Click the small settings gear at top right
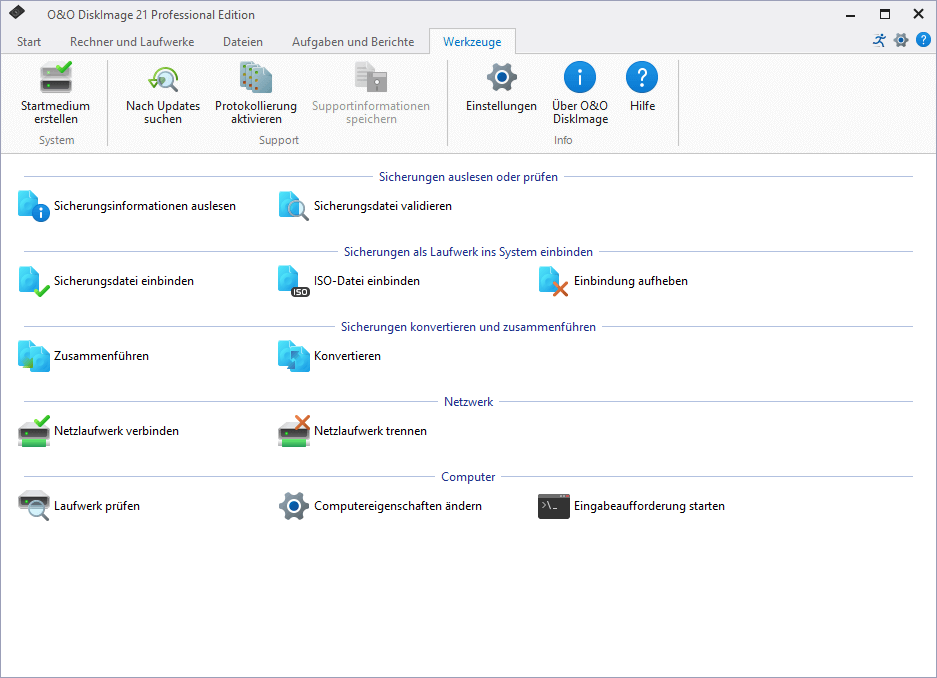The height and width of the screenshot is (678, 937). point(901,40)
